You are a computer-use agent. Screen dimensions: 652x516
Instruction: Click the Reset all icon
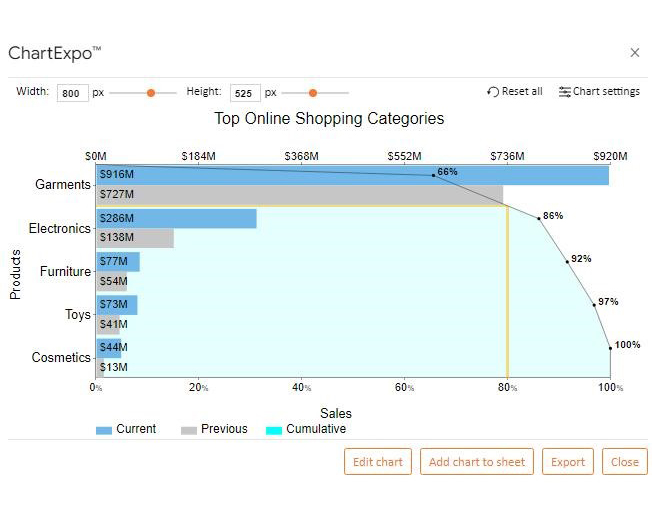point(493,92)
